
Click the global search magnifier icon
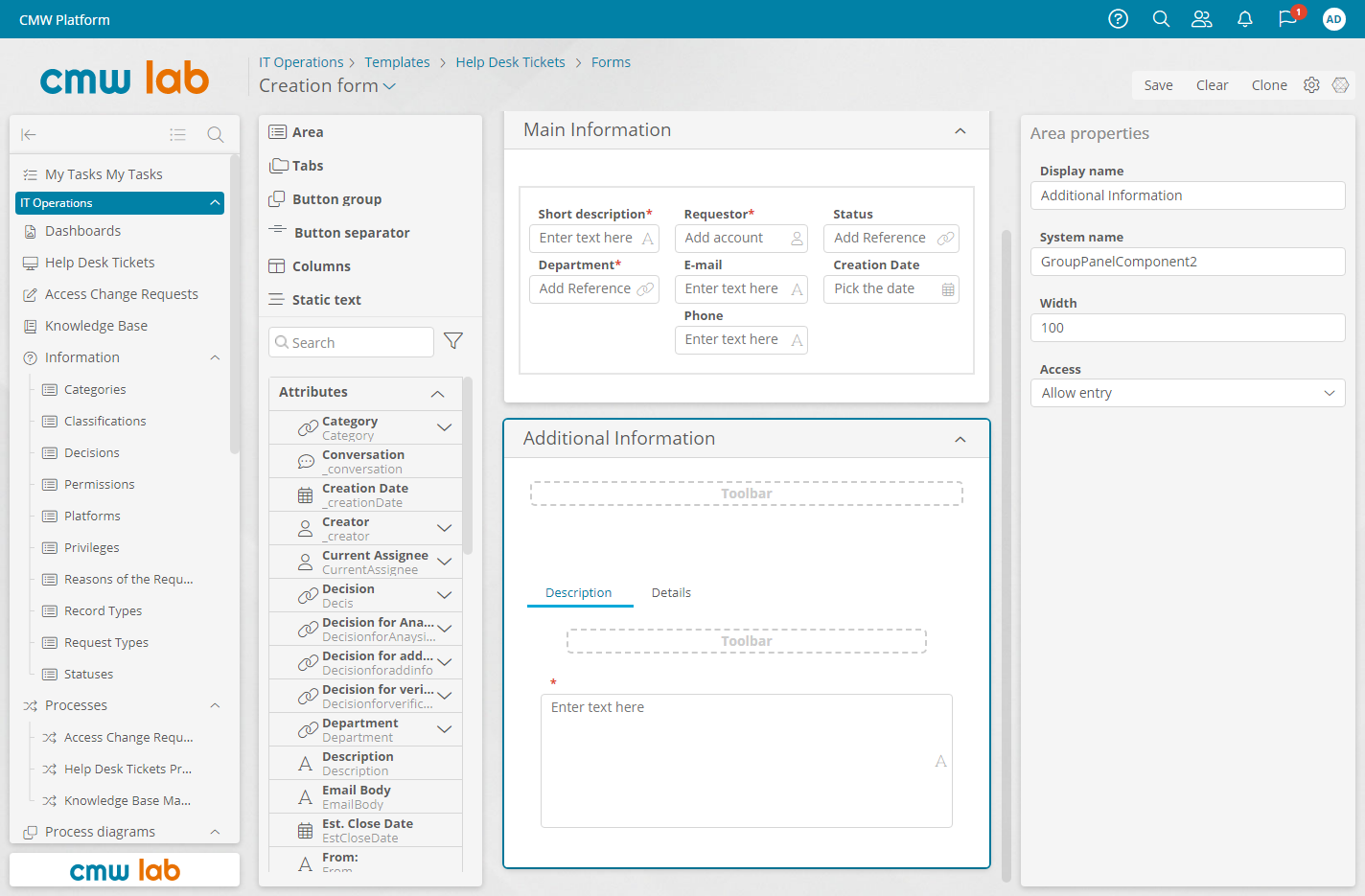[x=1161, y=19]
